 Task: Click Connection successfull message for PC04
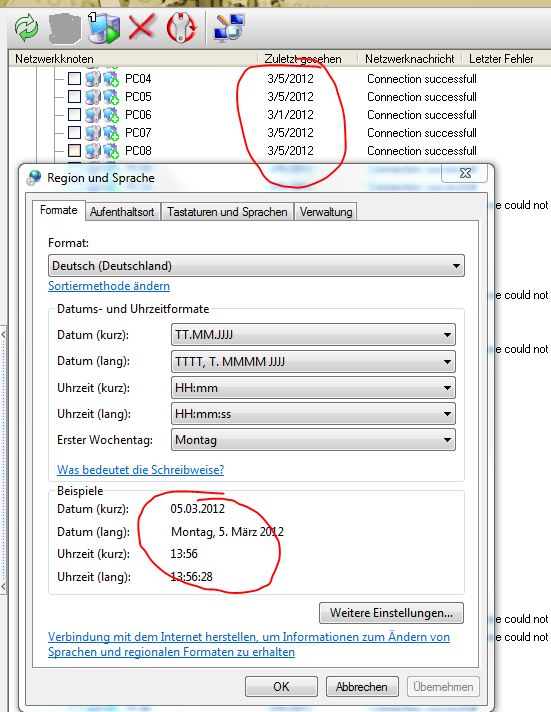[422, 79]
